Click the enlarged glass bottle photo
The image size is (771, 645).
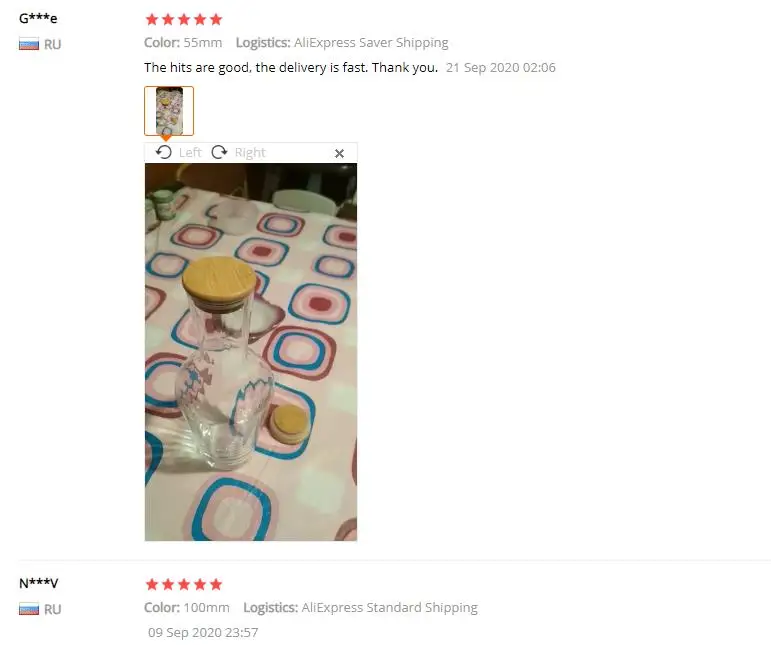(x=251, y=352)
